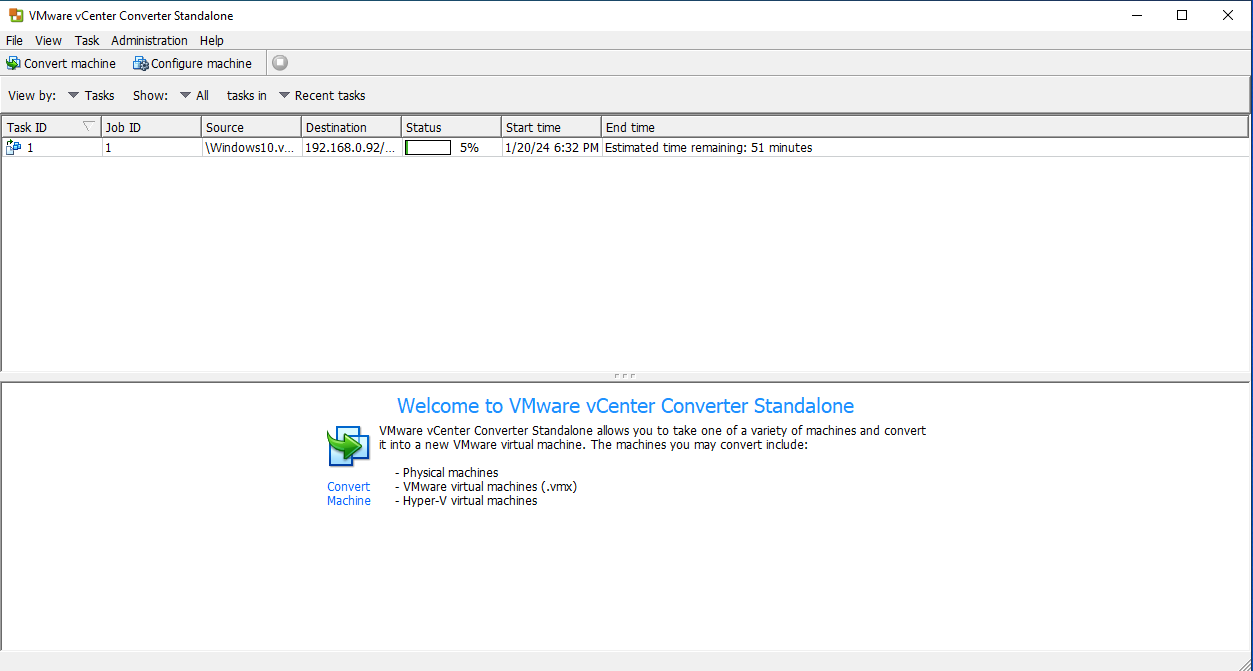Click the Start time column header
Viewport: 1253px width, 671px height.
coord(552,127)
